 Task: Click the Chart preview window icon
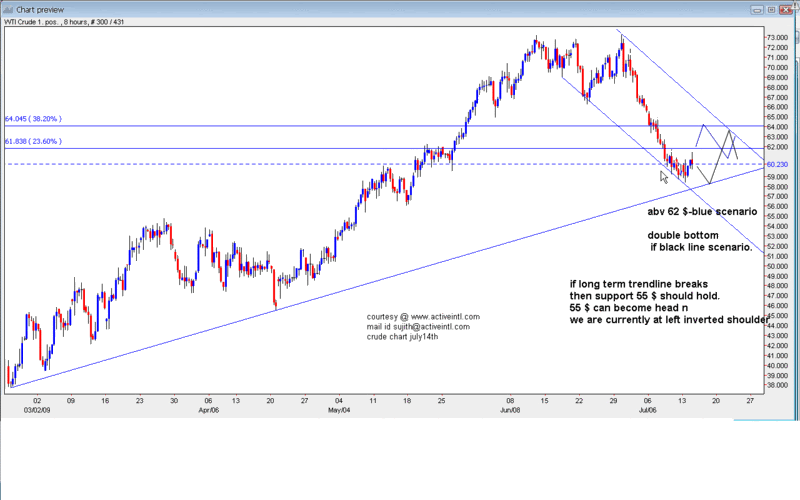pyautogui.click(x=8, y=8)
